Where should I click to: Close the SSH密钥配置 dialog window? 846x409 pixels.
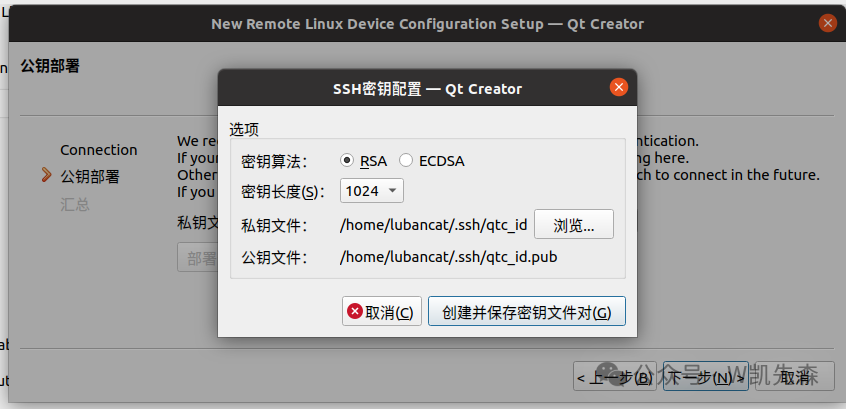click(619, 88)
